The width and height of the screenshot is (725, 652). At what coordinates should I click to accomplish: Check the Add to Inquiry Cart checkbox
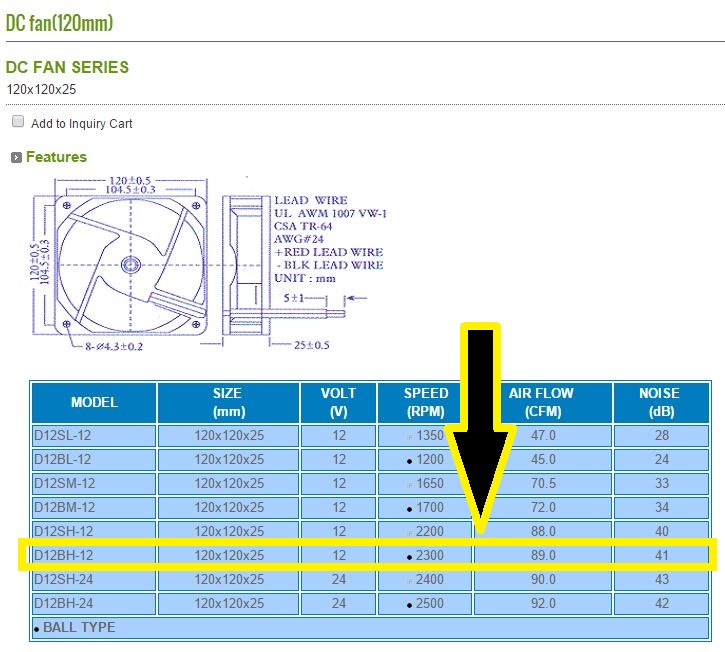coord(18,122)
